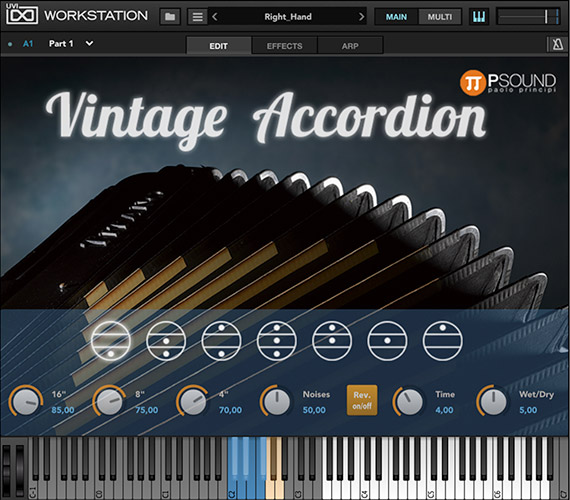Open the Right_Hand preset name selector

coord(288,17)
